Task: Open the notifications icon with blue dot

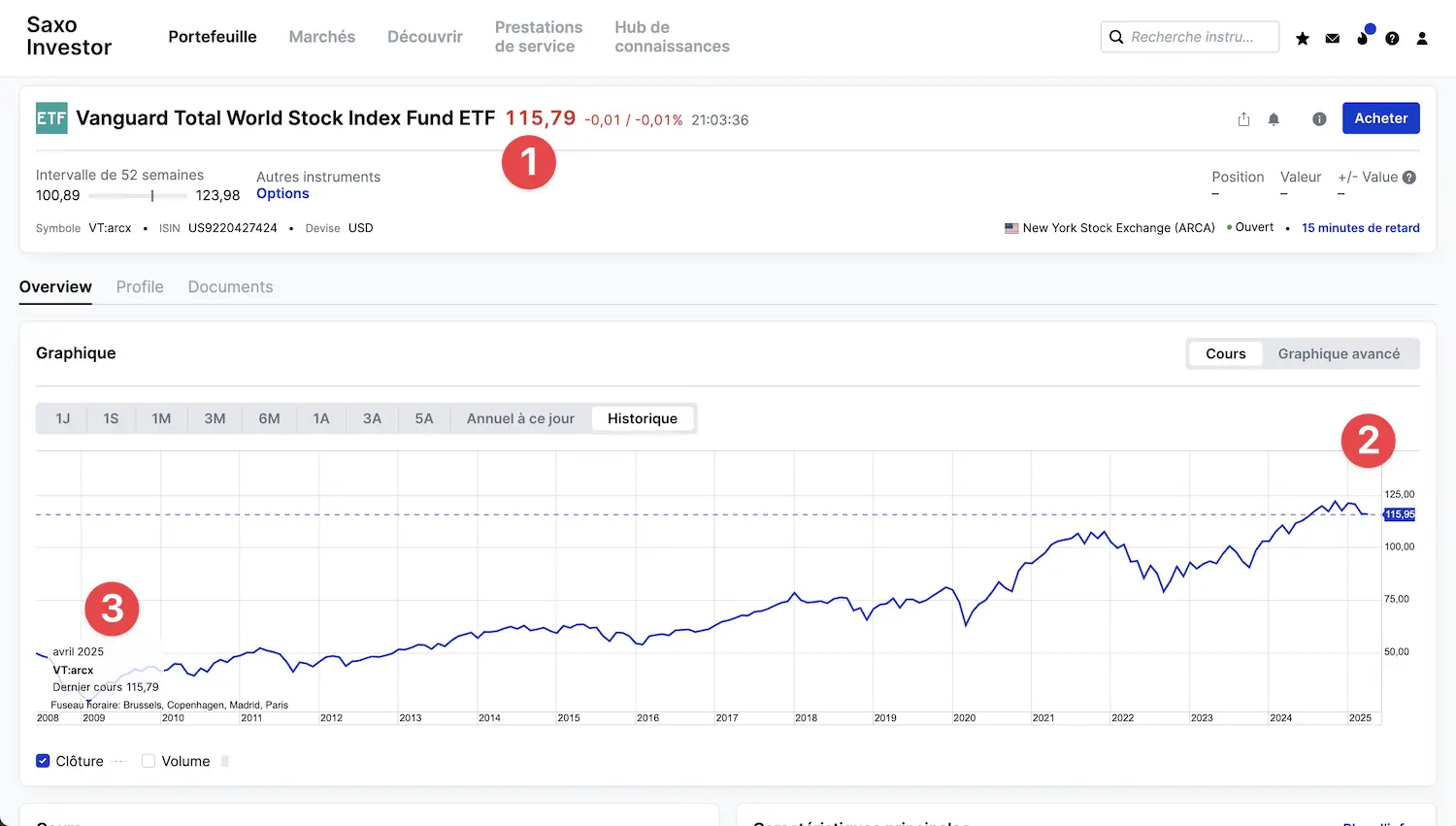Action: click(x=1364, y=36)
